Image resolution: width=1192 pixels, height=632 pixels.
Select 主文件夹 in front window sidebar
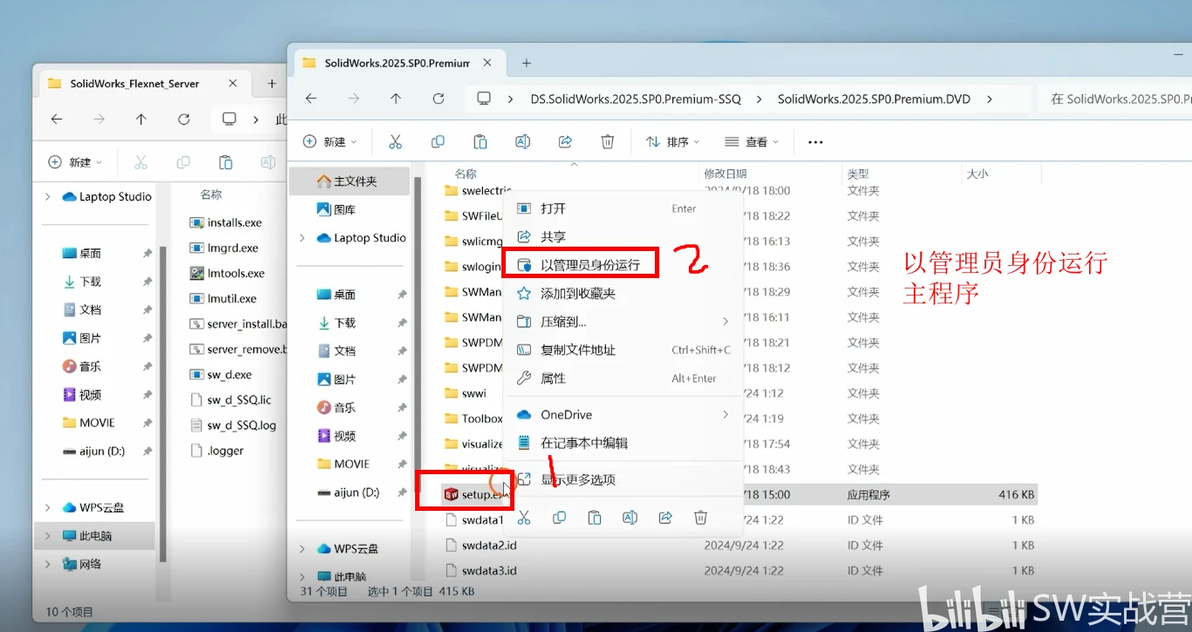coord(350,181)
